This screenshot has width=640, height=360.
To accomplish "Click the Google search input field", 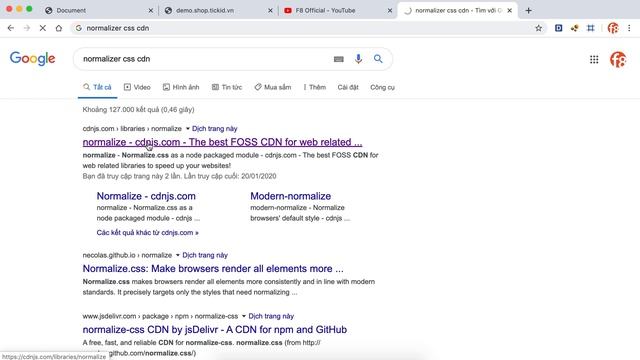I will [x=204, y=59].
